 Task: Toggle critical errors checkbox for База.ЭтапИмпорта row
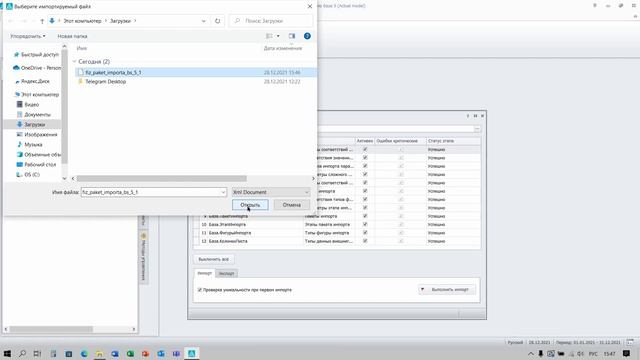click(x=401, y=224)
